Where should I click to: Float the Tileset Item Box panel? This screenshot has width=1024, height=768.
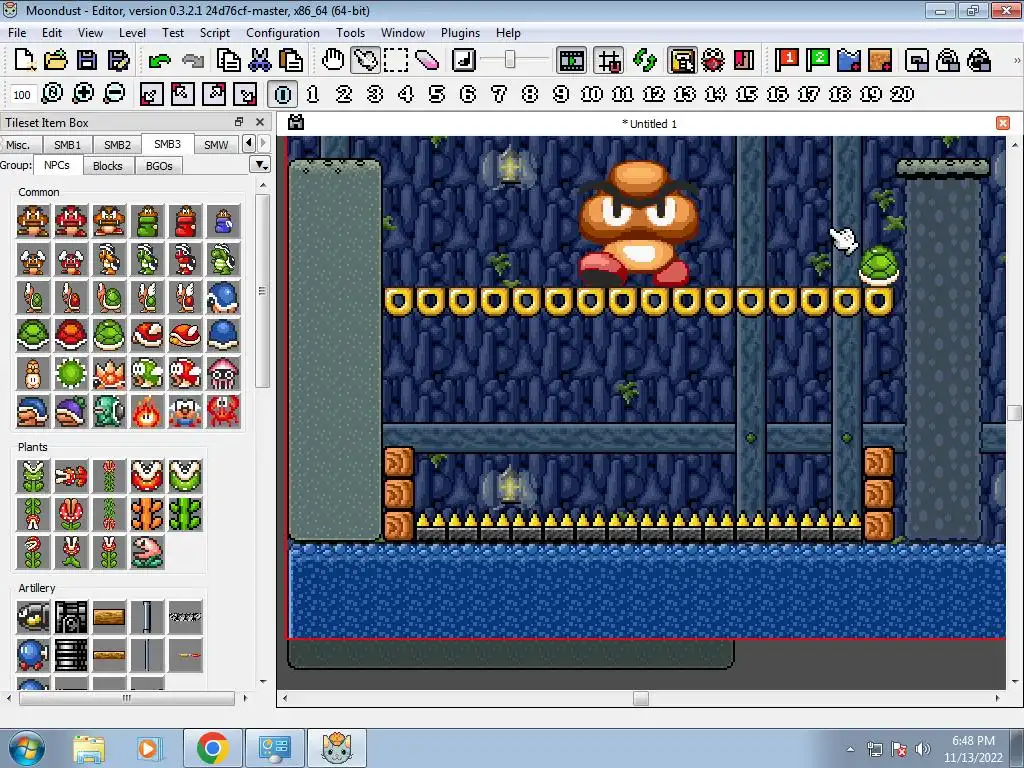(239, 122)
